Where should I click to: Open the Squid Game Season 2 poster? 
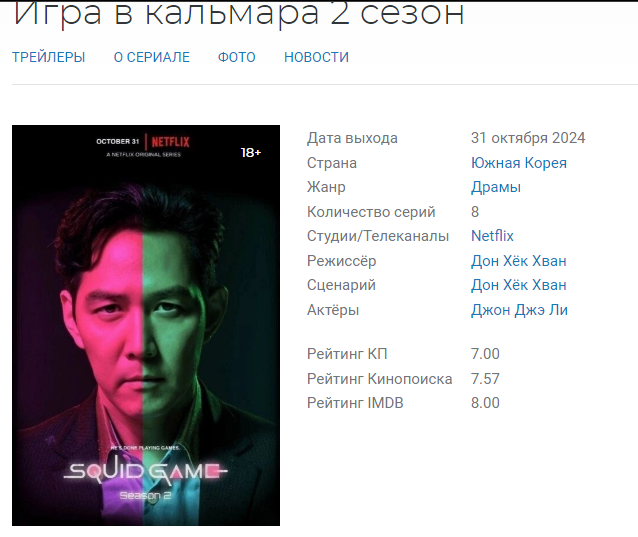(x=146, y=325)
